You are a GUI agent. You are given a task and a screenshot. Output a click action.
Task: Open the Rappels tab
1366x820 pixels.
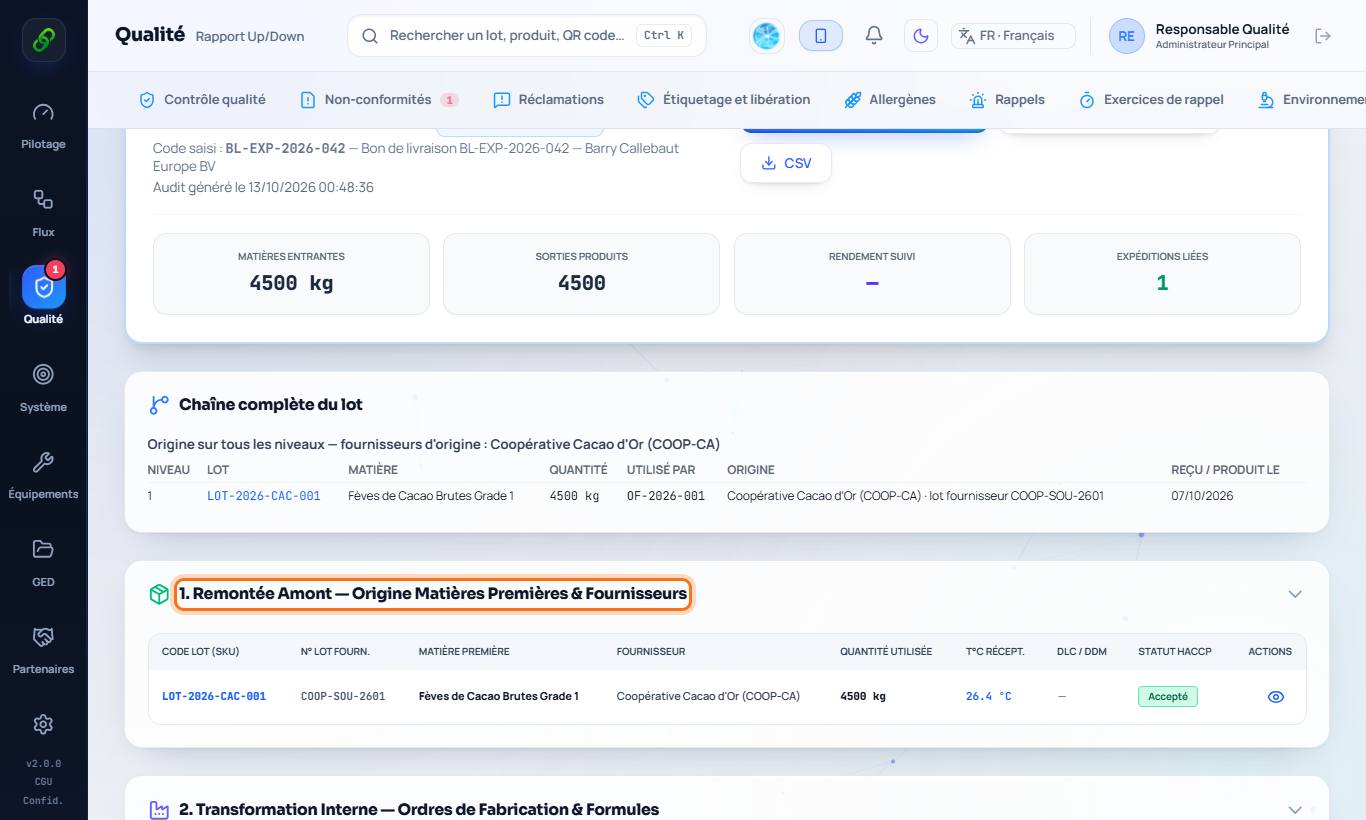pos(1007,100)
